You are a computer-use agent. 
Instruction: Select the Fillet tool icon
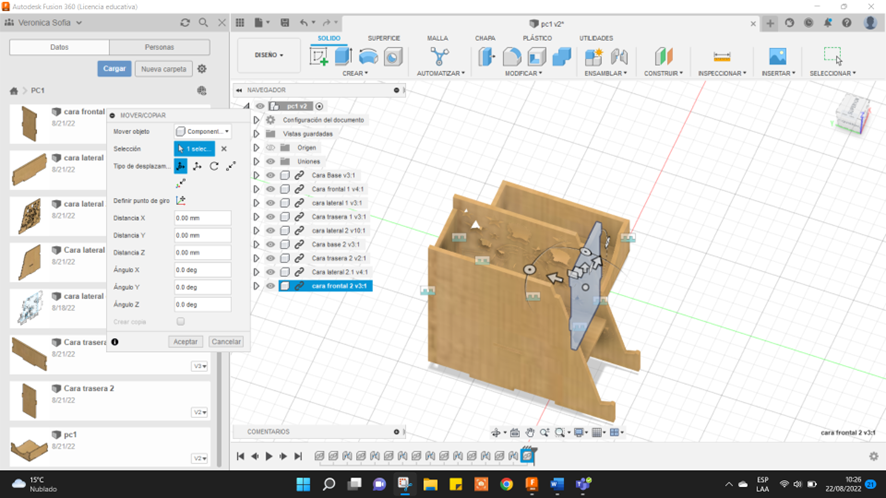512,57
